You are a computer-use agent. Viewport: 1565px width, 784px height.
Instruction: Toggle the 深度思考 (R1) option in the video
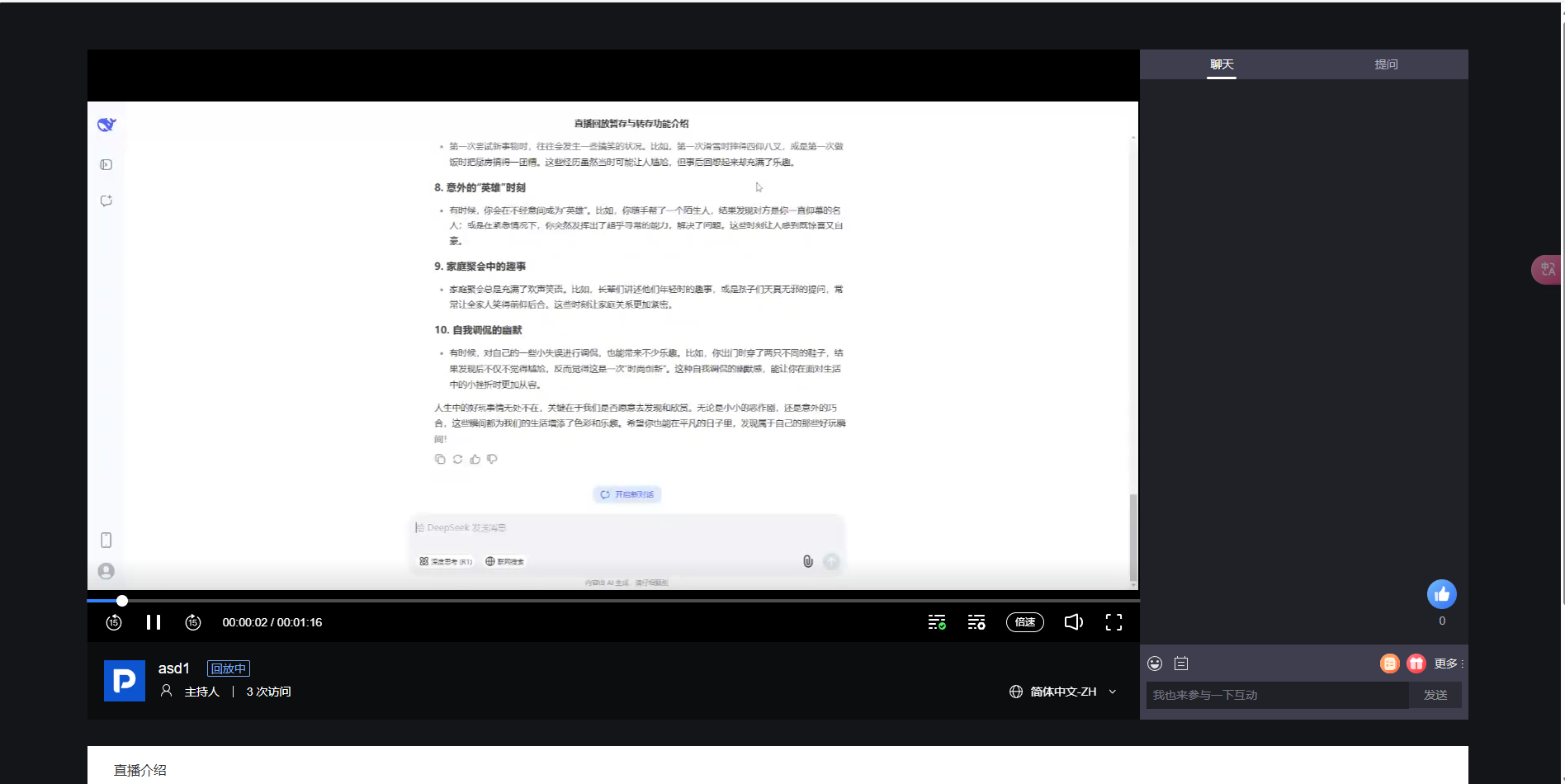(x=446, y=561)
